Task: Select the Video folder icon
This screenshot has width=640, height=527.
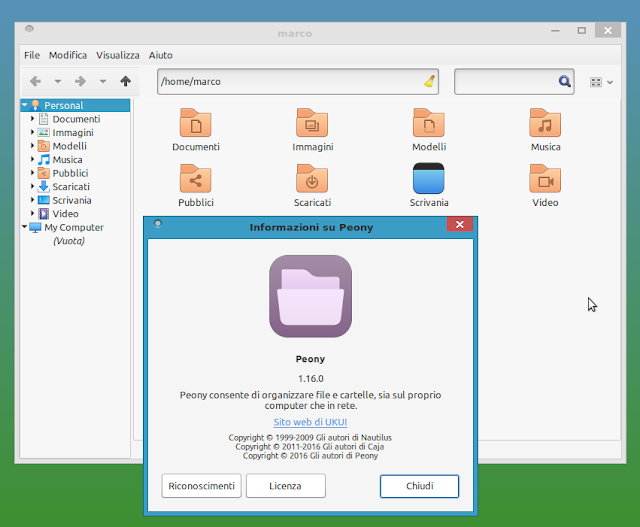Action: (545, 178)
